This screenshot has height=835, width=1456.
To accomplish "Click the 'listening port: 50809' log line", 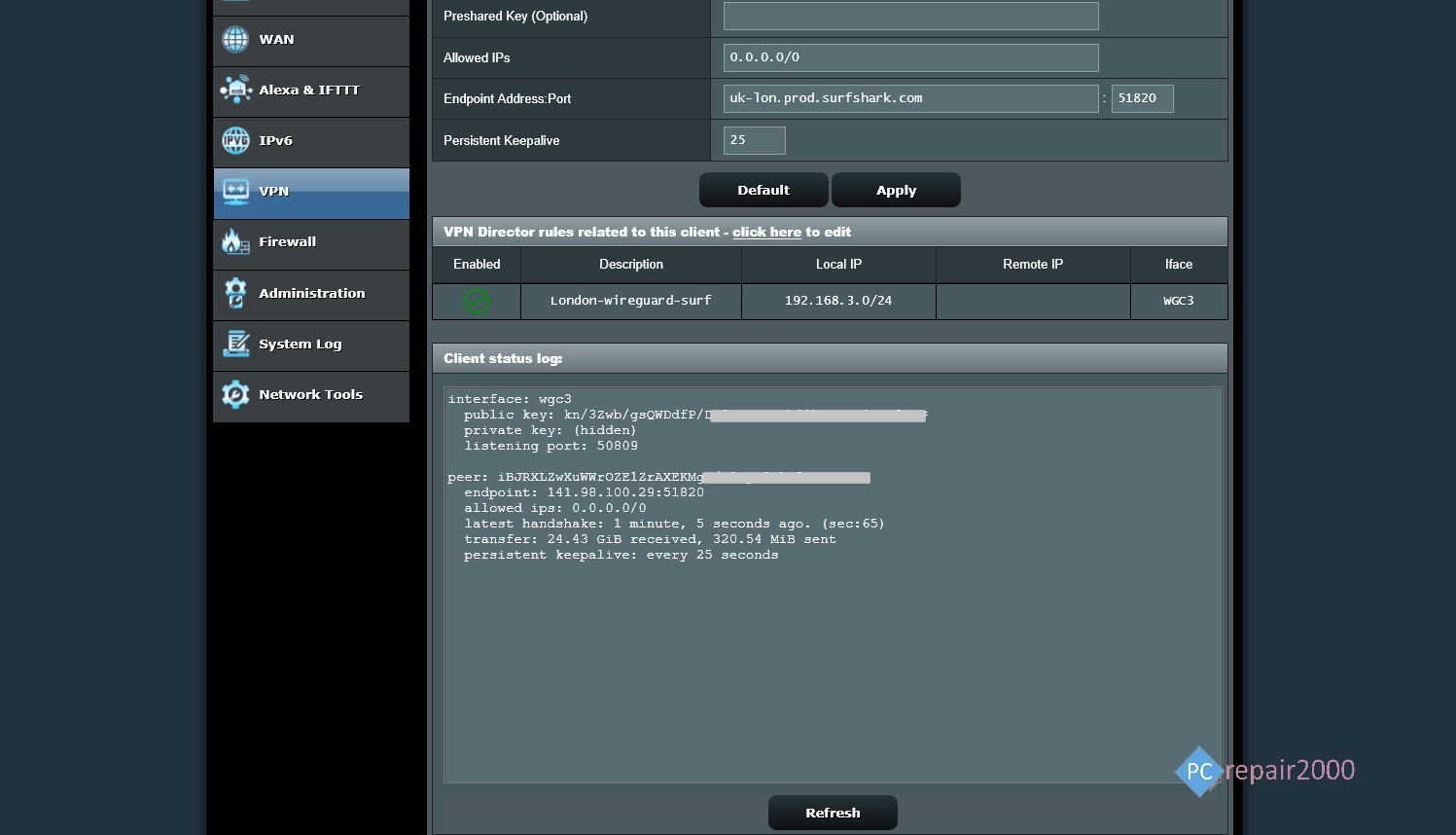I will (x=550, y=446).
